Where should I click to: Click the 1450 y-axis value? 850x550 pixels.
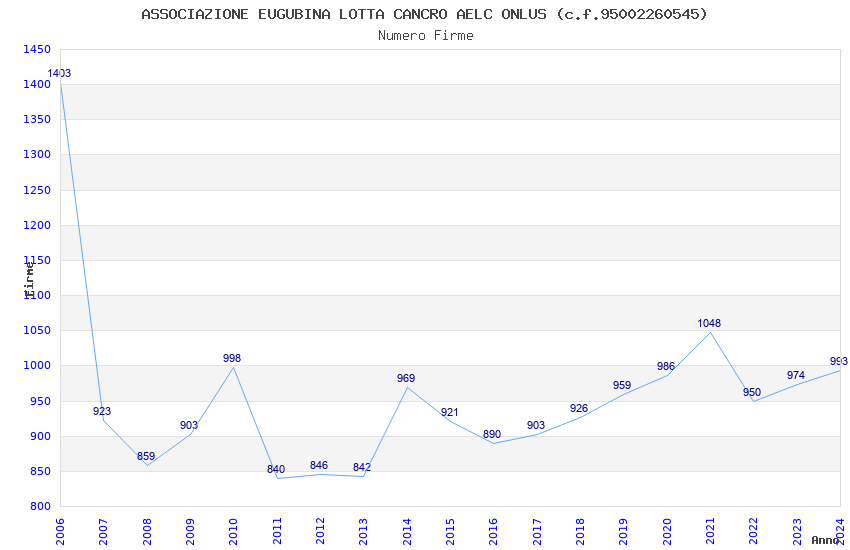click(37, 49)
